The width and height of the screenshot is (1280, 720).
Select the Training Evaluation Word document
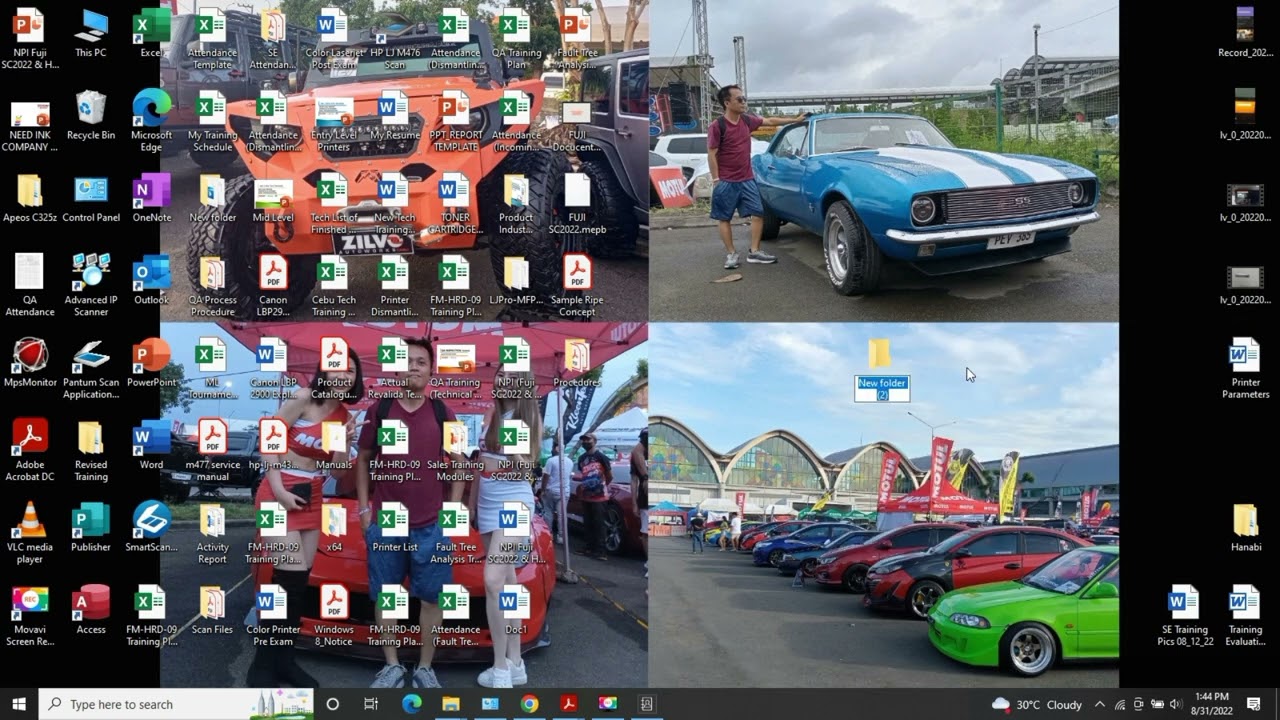pos(1245,616)
